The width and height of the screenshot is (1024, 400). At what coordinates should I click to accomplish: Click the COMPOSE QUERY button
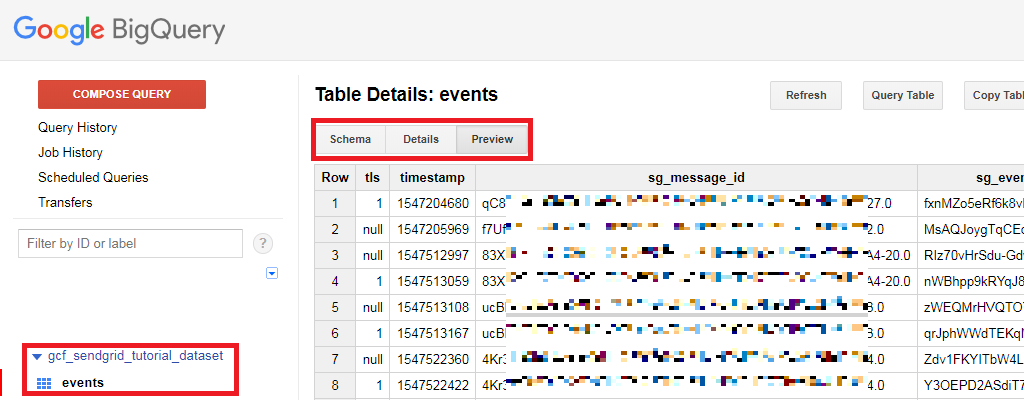coord(122,94)
